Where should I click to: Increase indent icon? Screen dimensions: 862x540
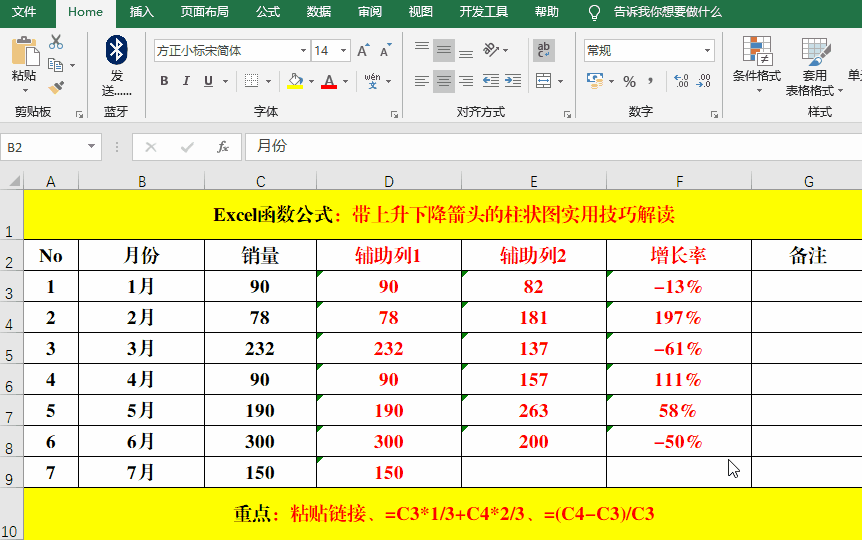tap(513, 81)
